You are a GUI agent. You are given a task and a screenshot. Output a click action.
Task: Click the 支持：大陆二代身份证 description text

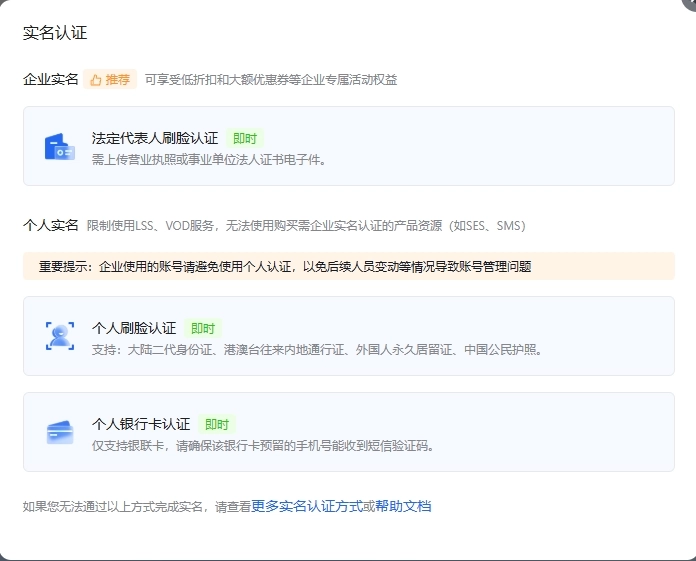point(317,349)
